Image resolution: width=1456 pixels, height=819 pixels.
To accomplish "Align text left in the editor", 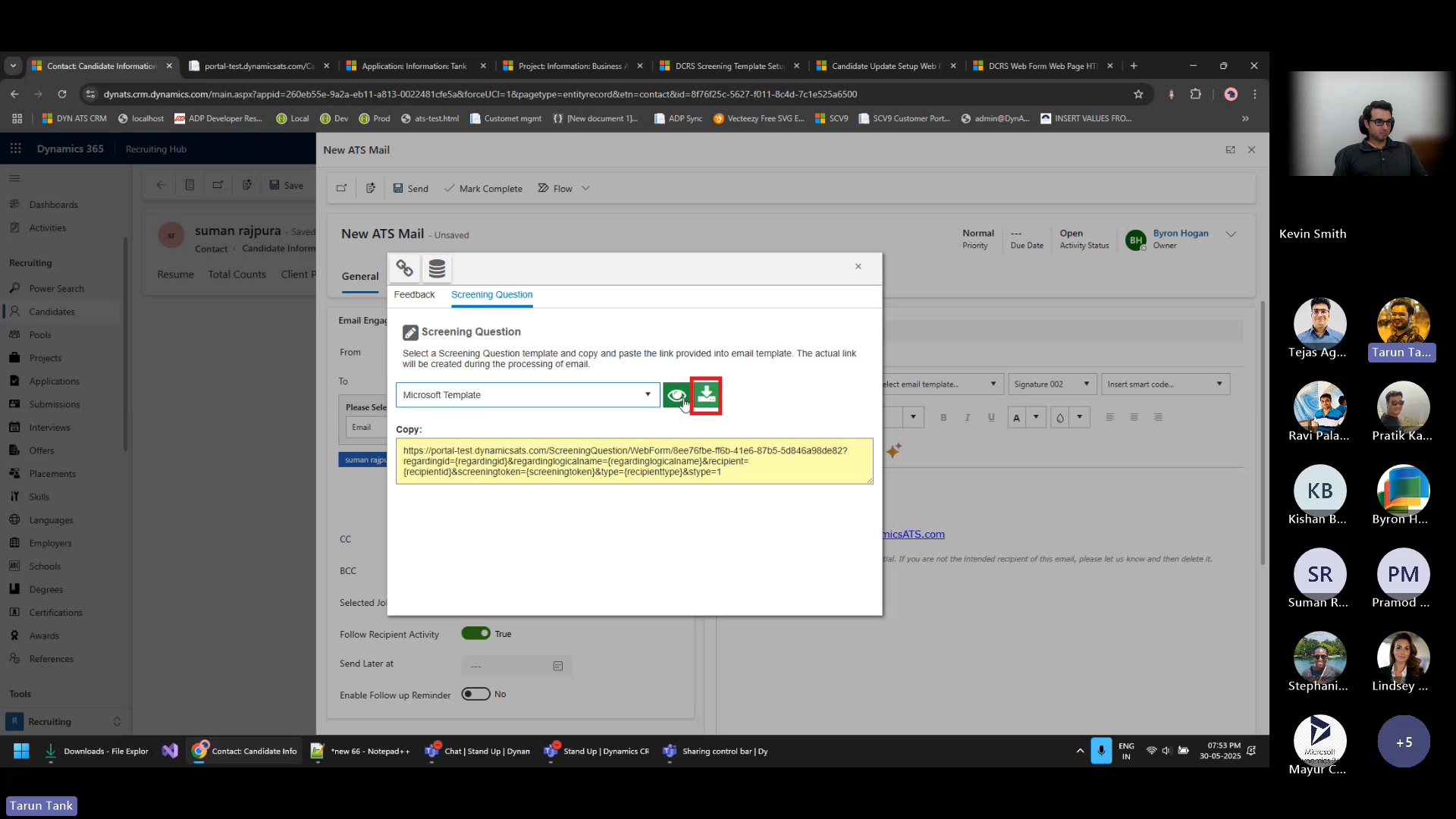I will (1109, 418).
